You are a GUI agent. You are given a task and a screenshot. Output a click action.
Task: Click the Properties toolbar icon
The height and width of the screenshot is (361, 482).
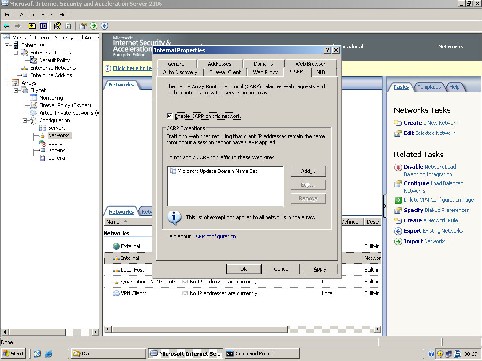point(57,26)
